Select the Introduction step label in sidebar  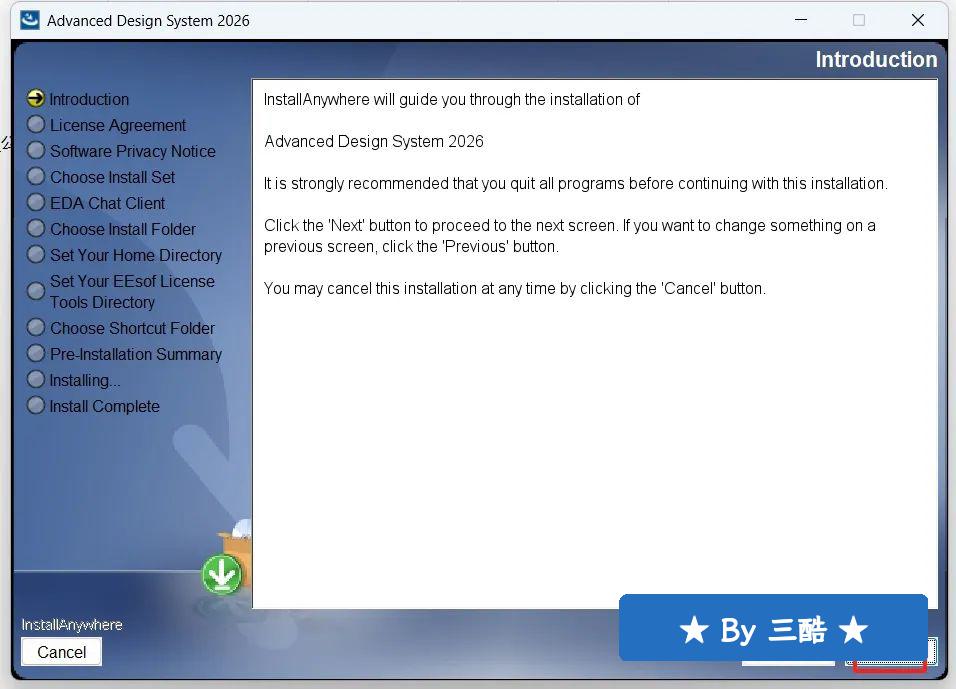click(x=89, y=99)
